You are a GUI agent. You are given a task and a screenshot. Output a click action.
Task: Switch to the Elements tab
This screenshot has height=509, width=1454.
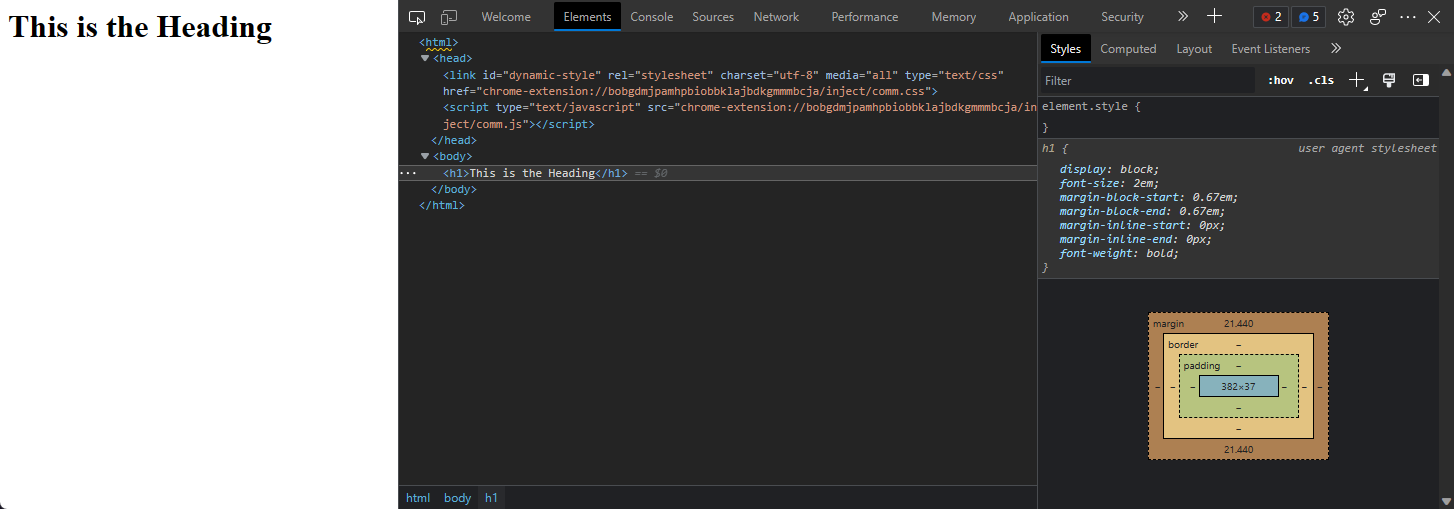coord(587,17)
